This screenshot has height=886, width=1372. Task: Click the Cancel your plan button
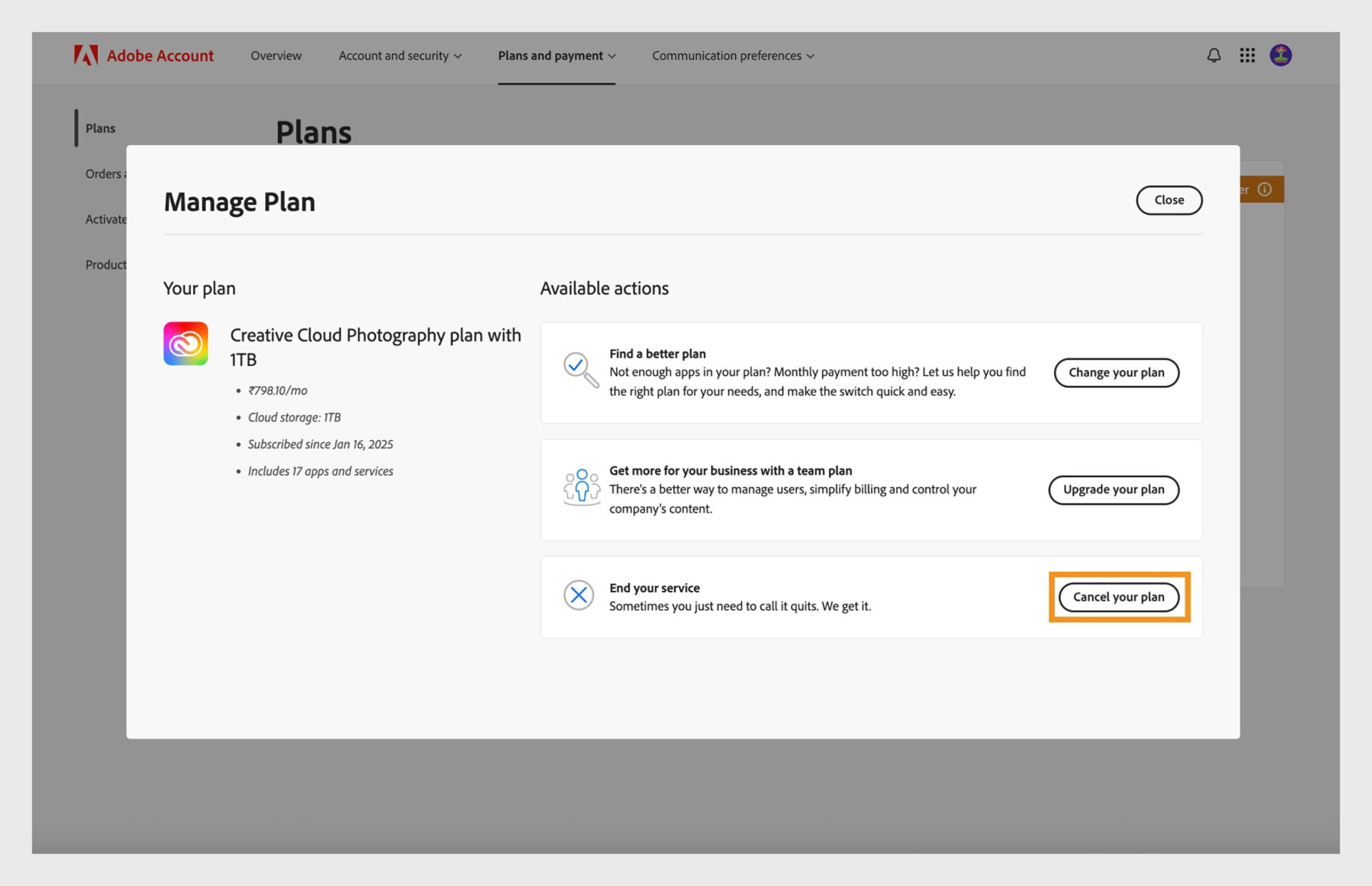[1118, 597]
